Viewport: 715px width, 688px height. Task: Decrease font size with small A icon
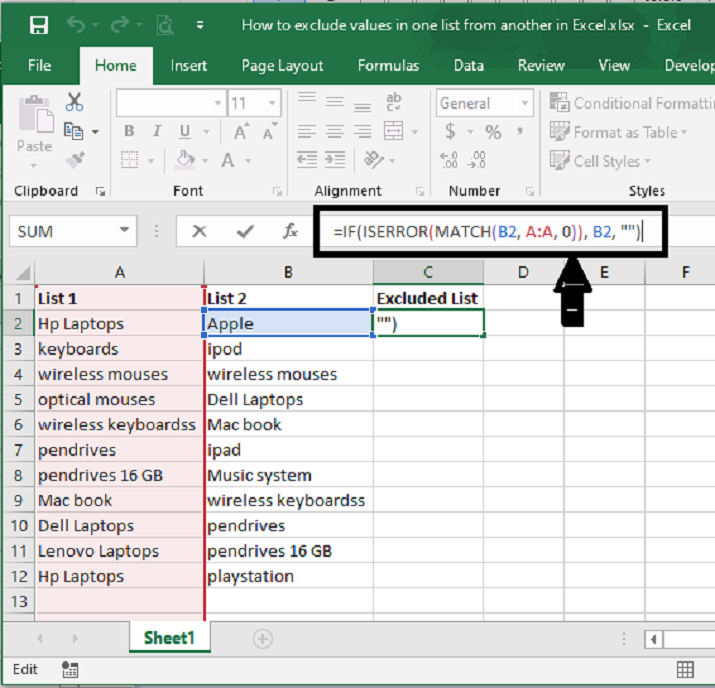pos(269,131)
